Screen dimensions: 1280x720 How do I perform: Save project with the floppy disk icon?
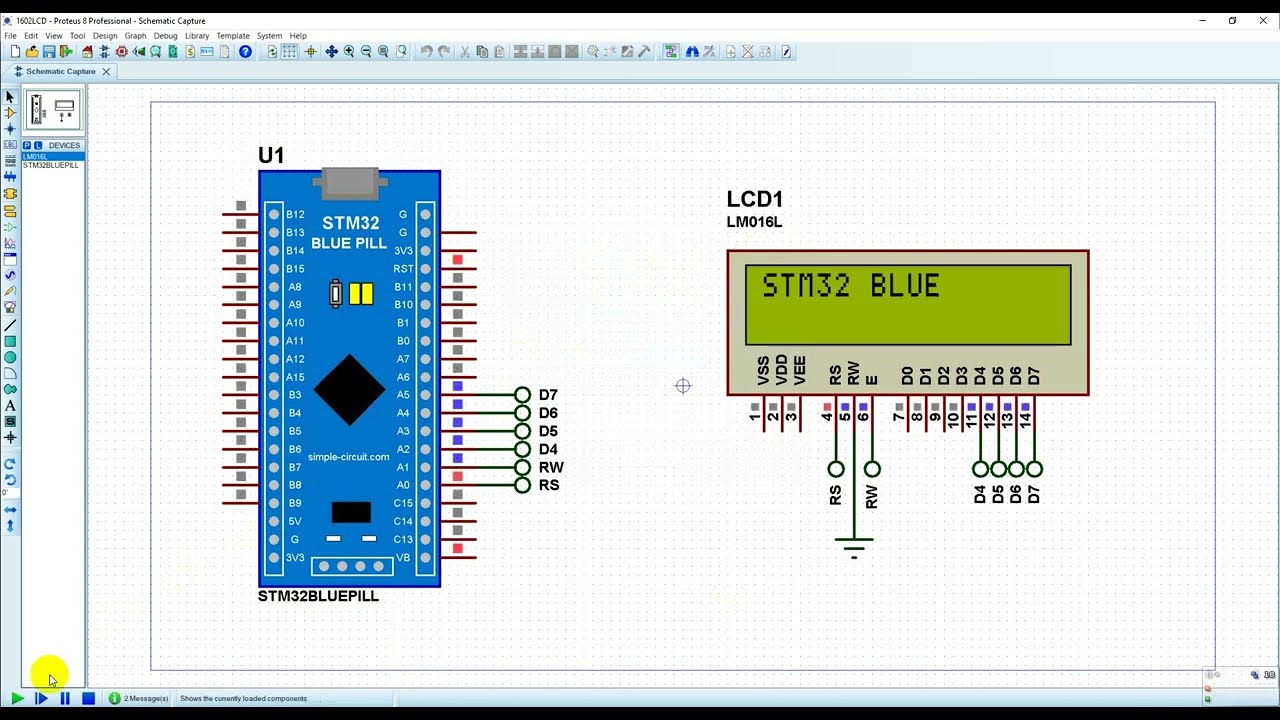point(49,52)
